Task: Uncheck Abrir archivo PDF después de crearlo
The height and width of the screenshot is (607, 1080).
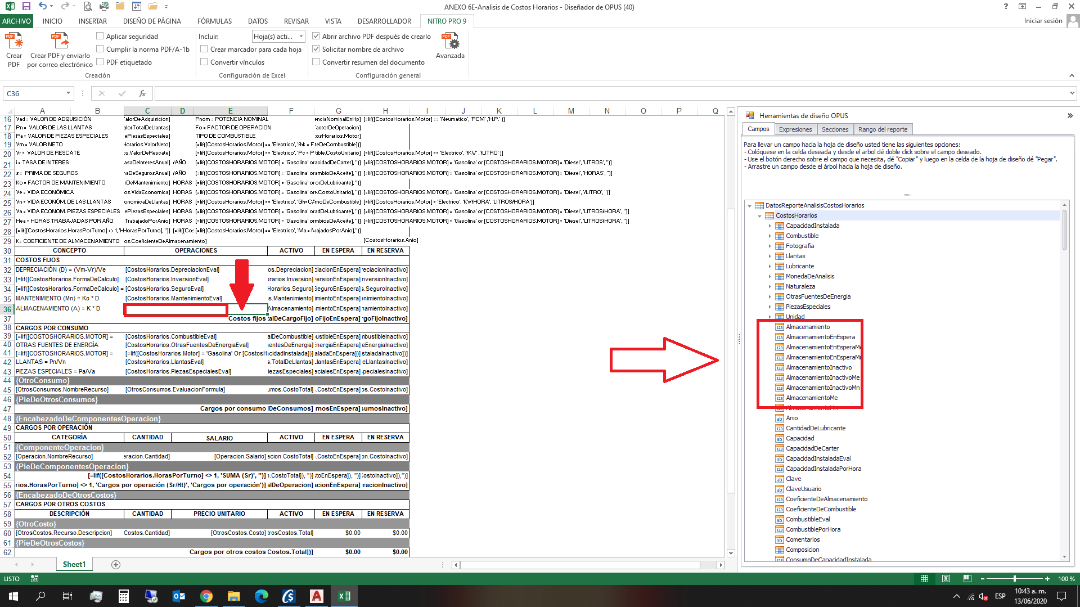Action: coord(316,36)
